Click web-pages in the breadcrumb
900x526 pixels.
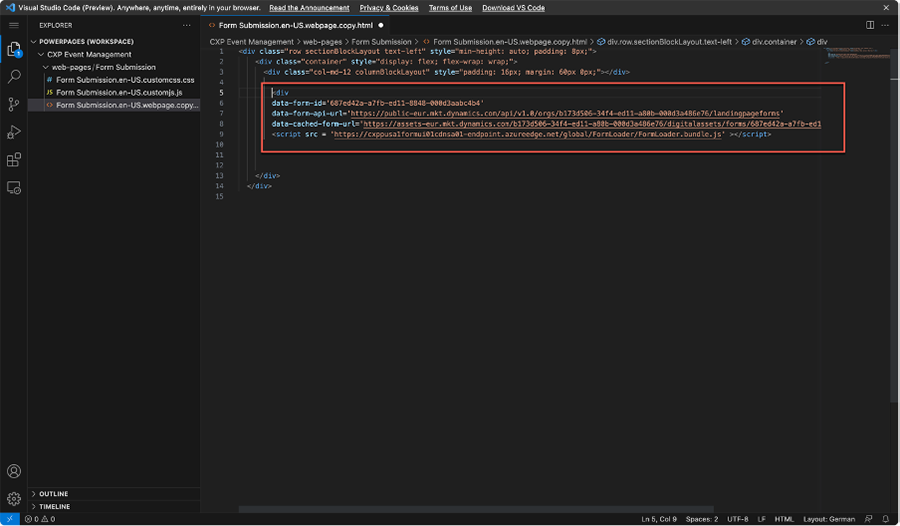(322, 42)
